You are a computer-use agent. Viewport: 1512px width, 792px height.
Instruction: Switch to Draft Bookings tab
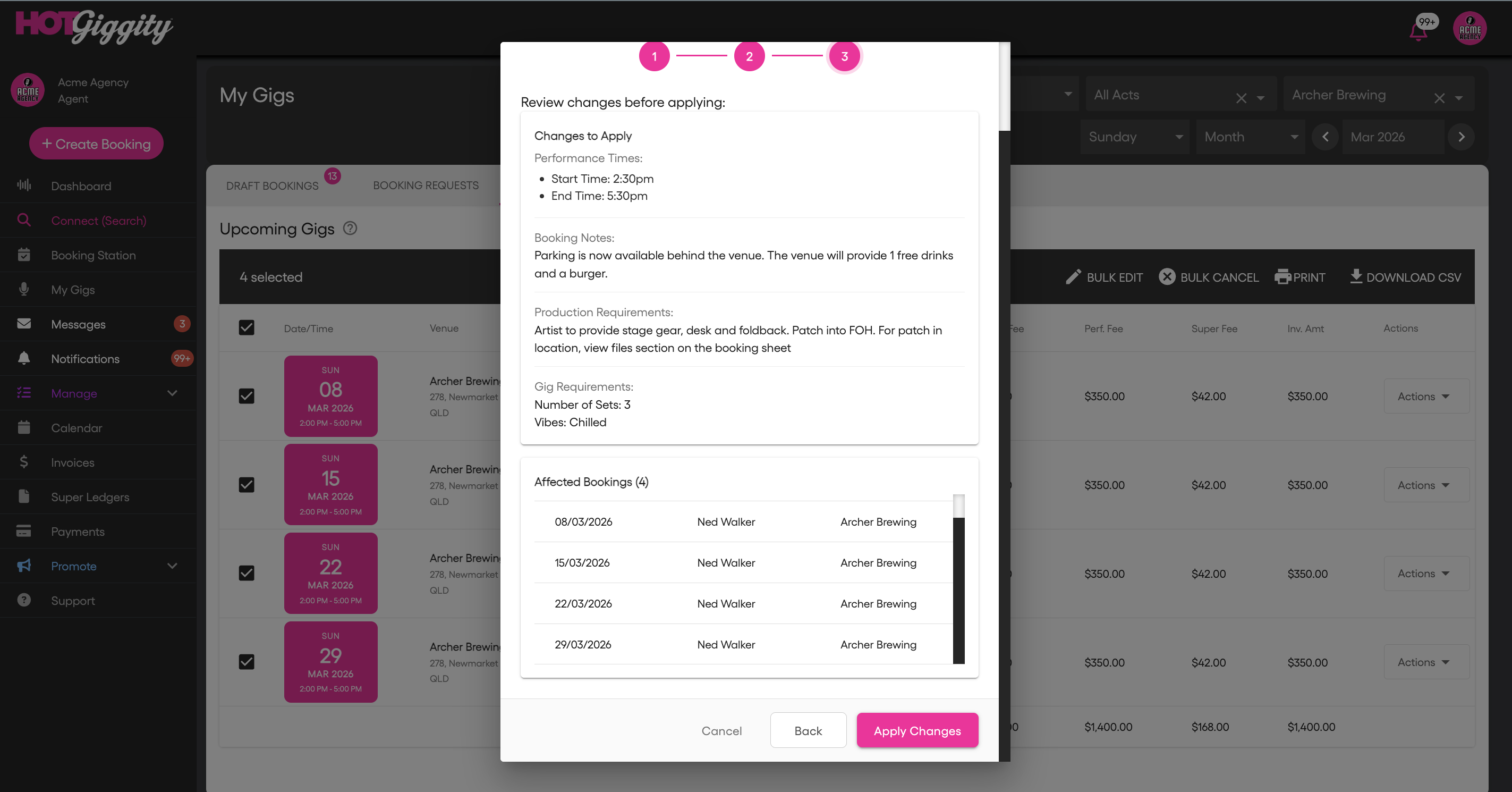(x=273, y=186)
